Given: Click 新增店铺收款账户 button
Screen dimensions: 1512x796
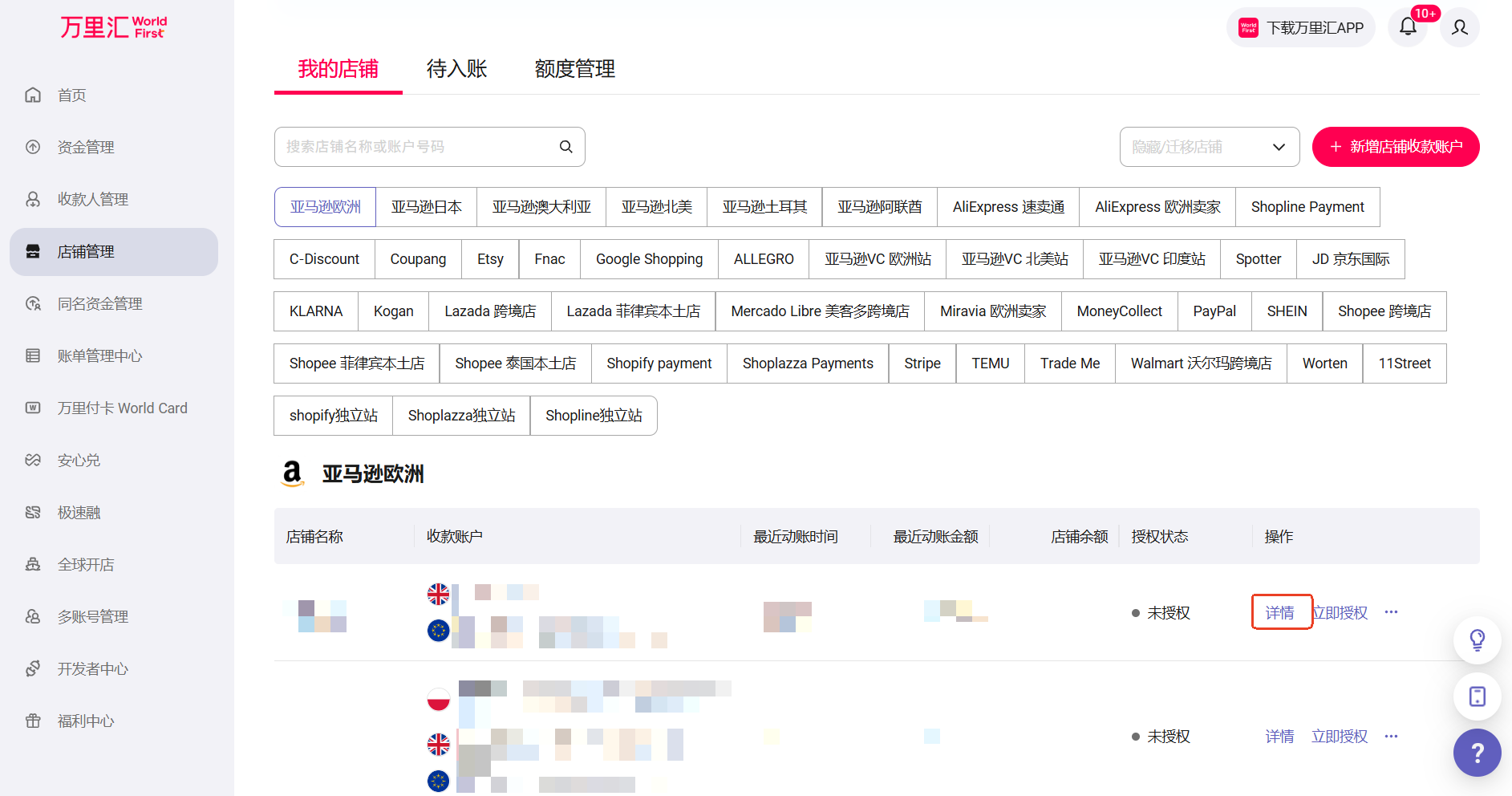Looking at the screenshot, I should tap(1395, 147).
